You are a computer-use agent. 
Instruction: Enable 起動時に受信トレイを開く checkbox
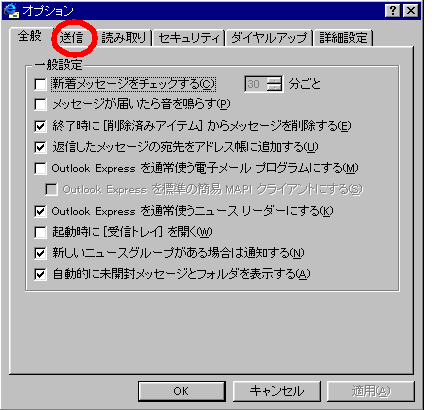40,232
